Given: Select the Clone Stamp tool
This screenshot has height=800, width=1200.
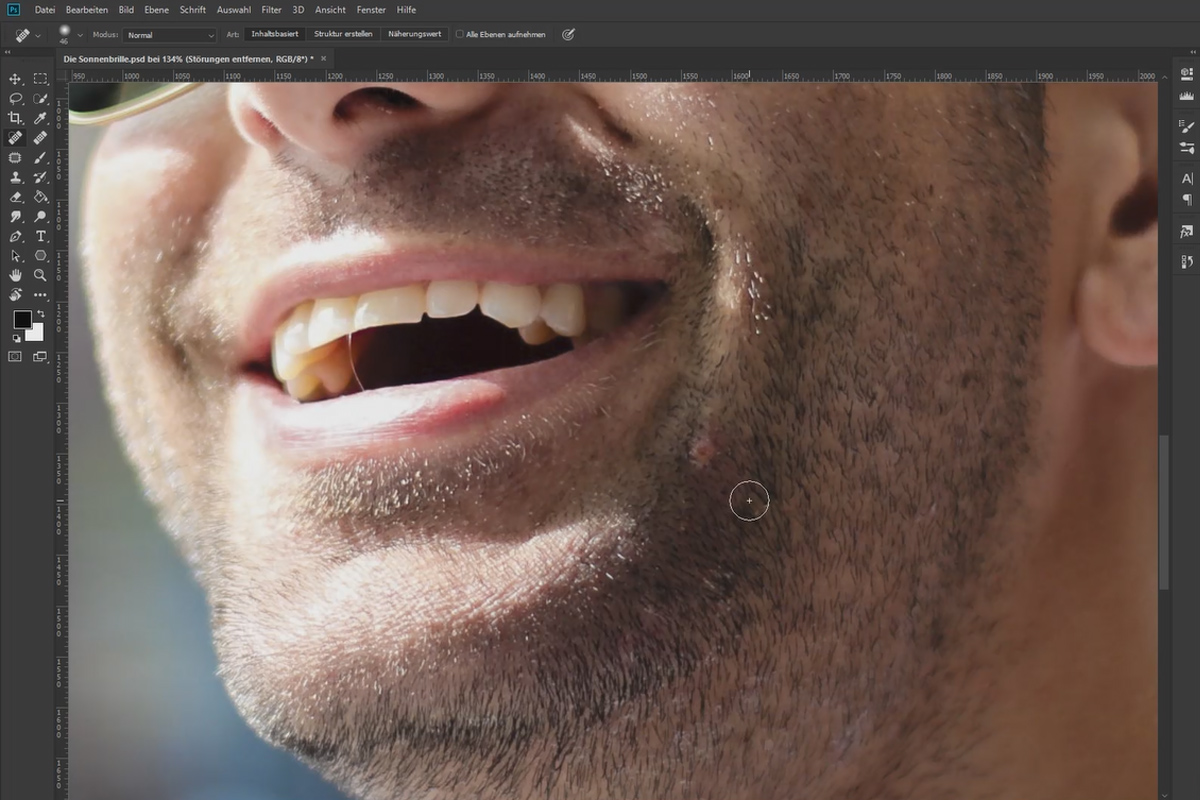Looking at the screenshot, I should tap(15, 177).
